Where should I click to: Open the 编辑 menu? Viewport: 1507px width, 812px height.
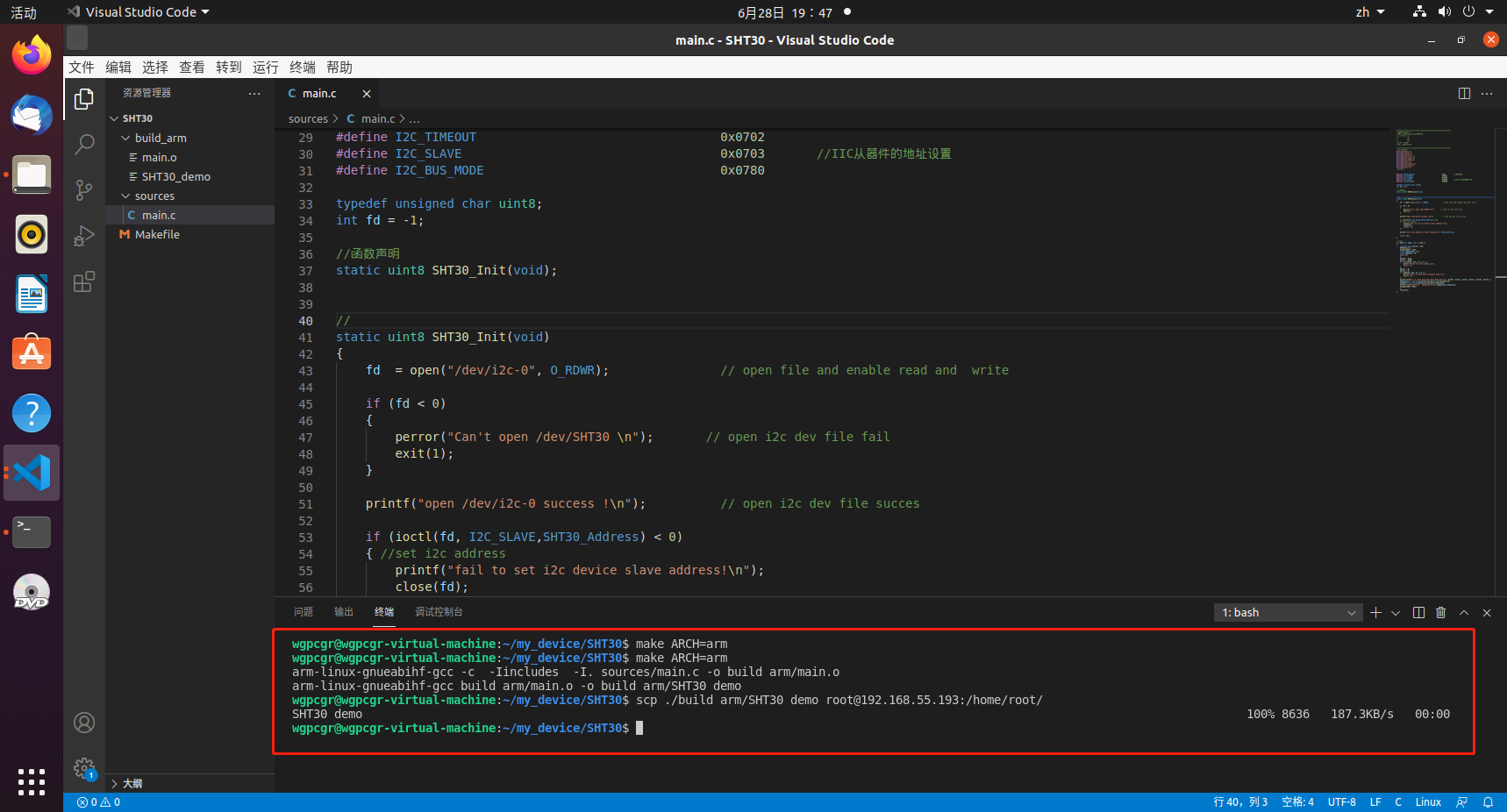pyautogui.click(x=118, y=68)
